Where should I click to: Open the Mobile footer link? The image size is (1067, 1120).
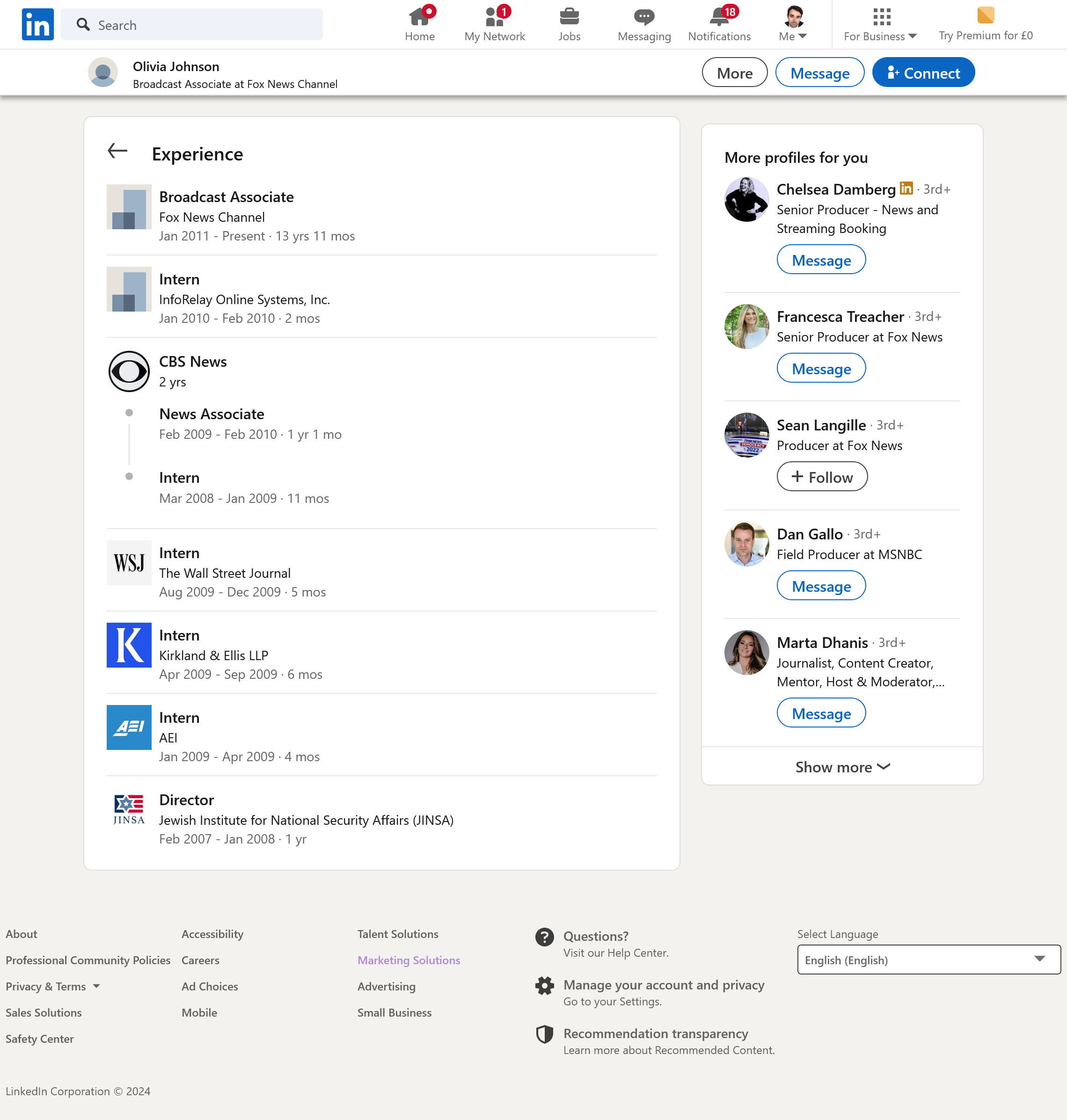click(199, 1012)
